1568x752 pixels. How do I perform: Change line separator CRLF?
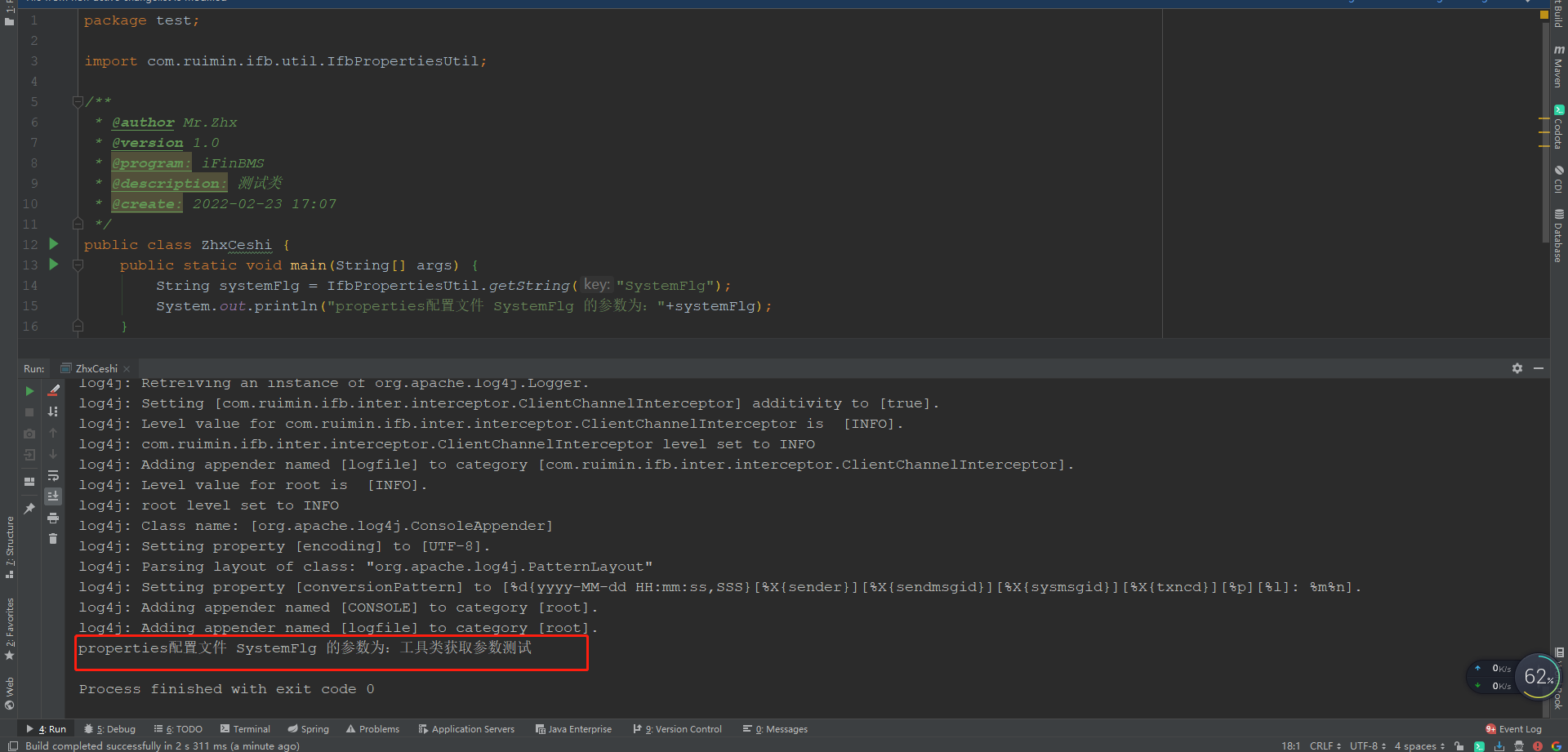[1325, 745]
